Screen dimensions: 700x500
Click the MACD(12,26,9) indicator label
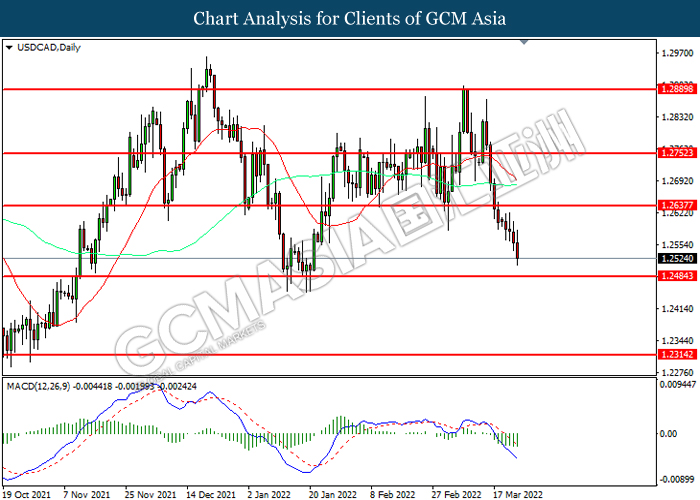pyautogui.click(x=38, y=387)
